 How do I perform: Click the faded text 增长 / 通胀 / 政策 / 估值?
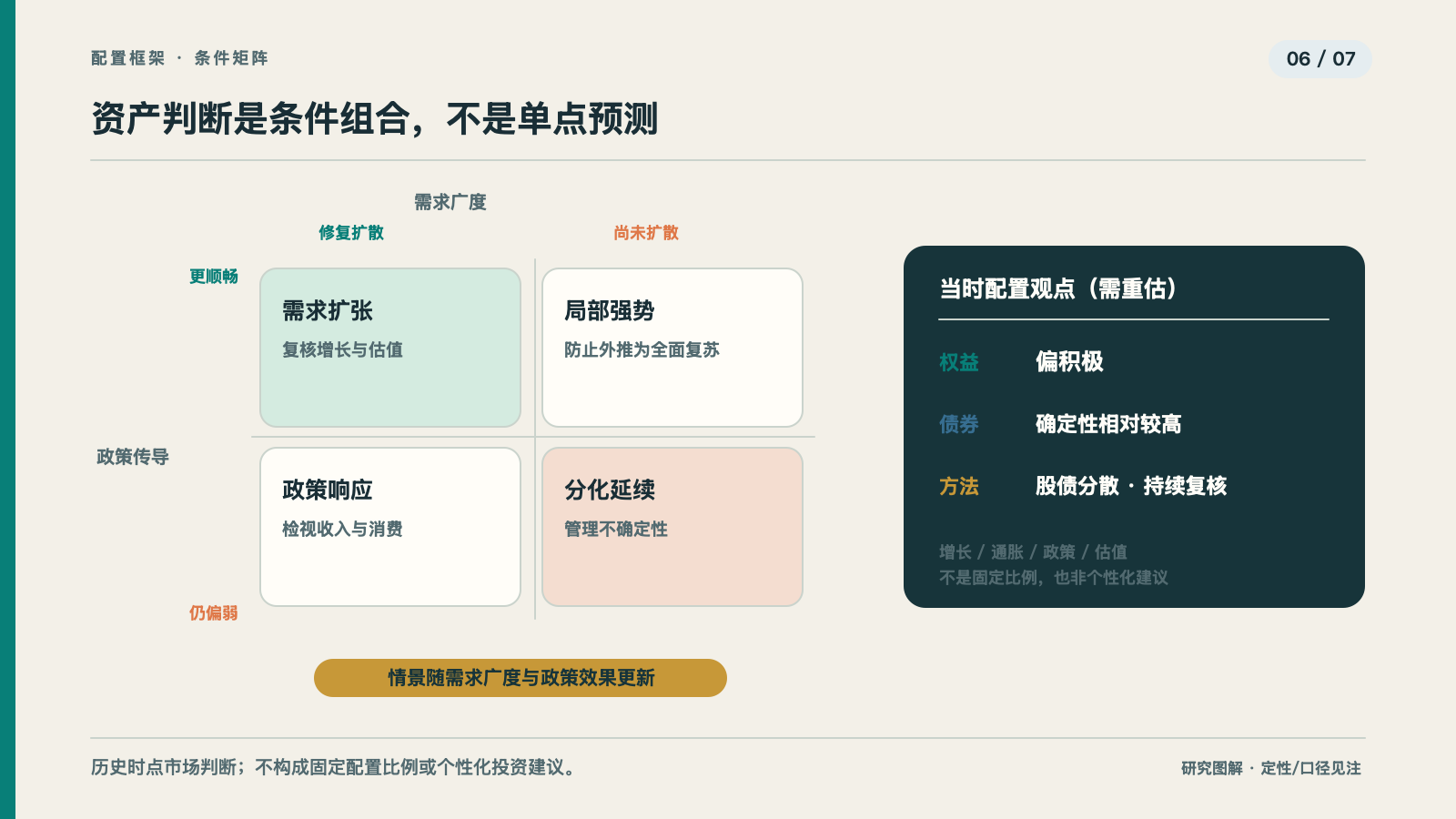[1033, 552]
